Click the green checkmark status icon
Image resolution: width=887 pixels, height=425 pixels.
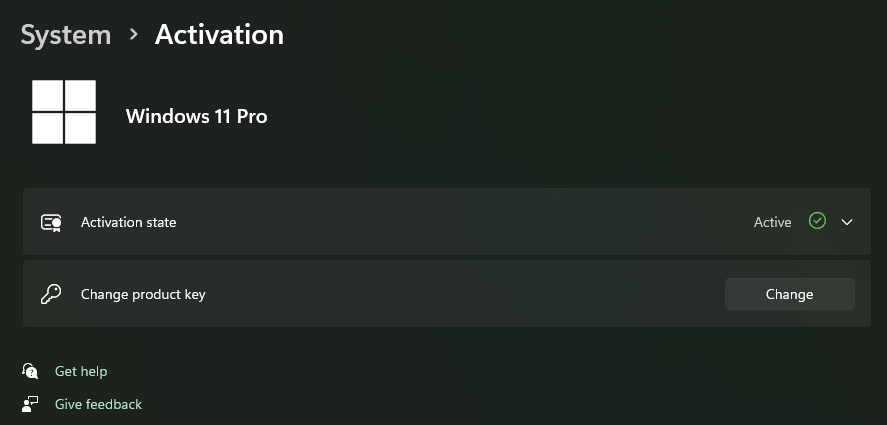(x=817, y=221)
